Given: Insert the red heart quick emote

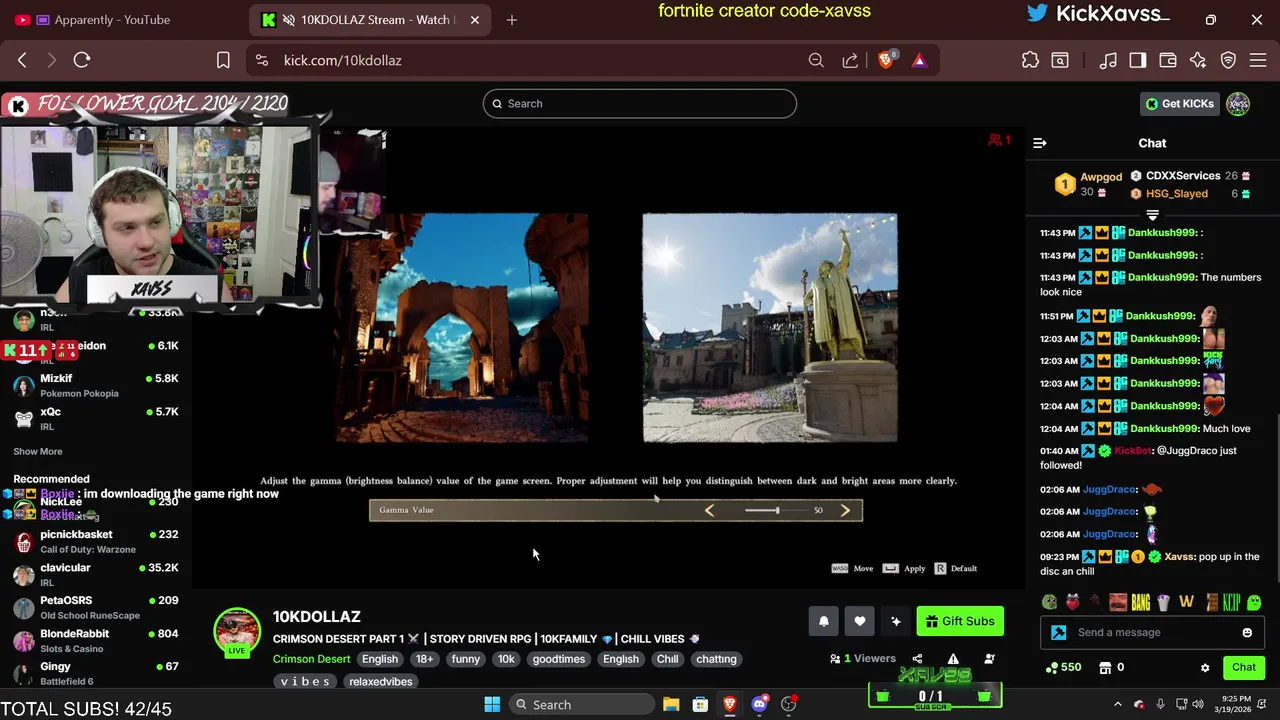Looking at the screenshot, I should tap(1073, 602).
